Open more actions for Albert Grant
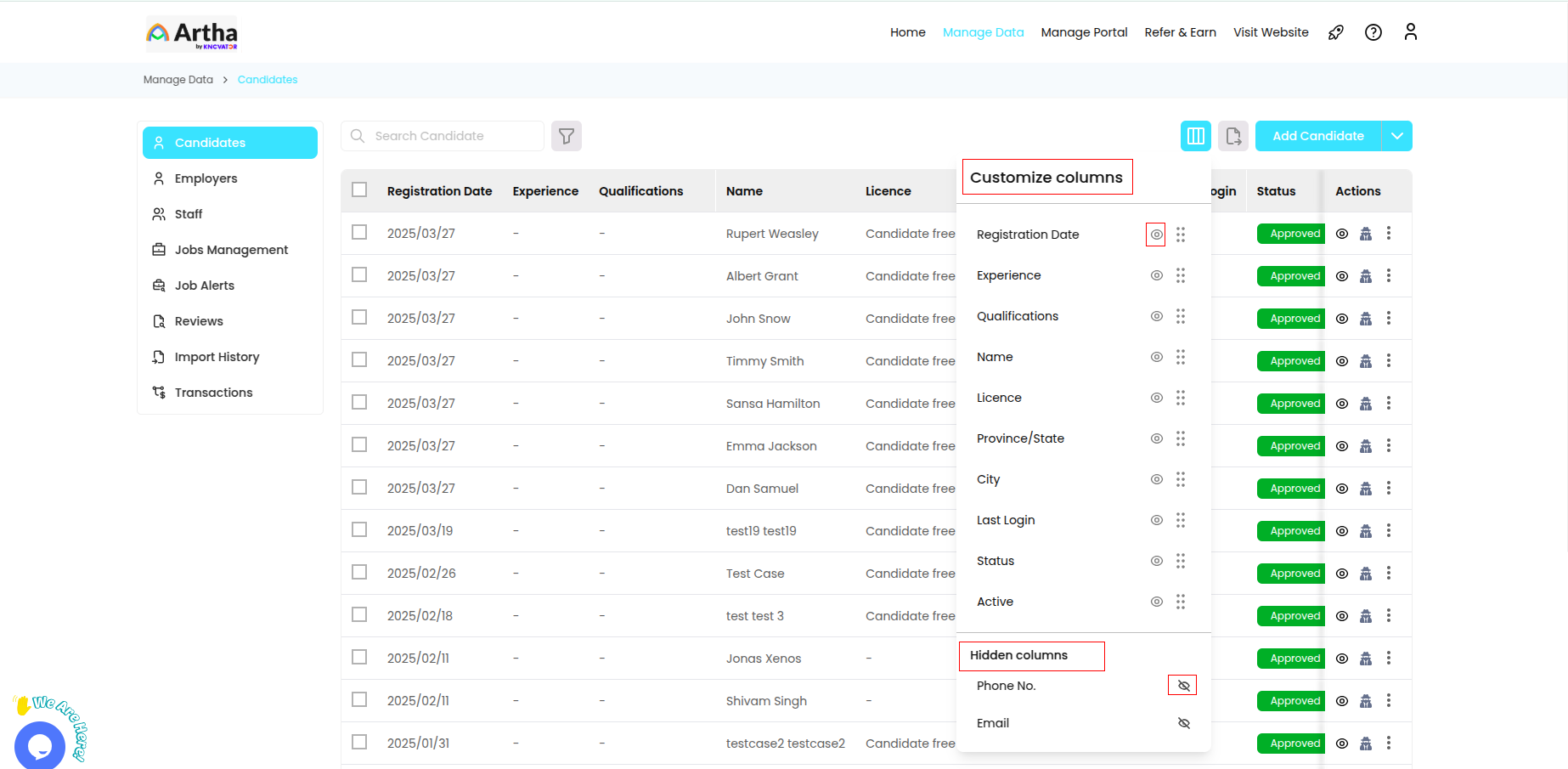 click(1389, 276)
